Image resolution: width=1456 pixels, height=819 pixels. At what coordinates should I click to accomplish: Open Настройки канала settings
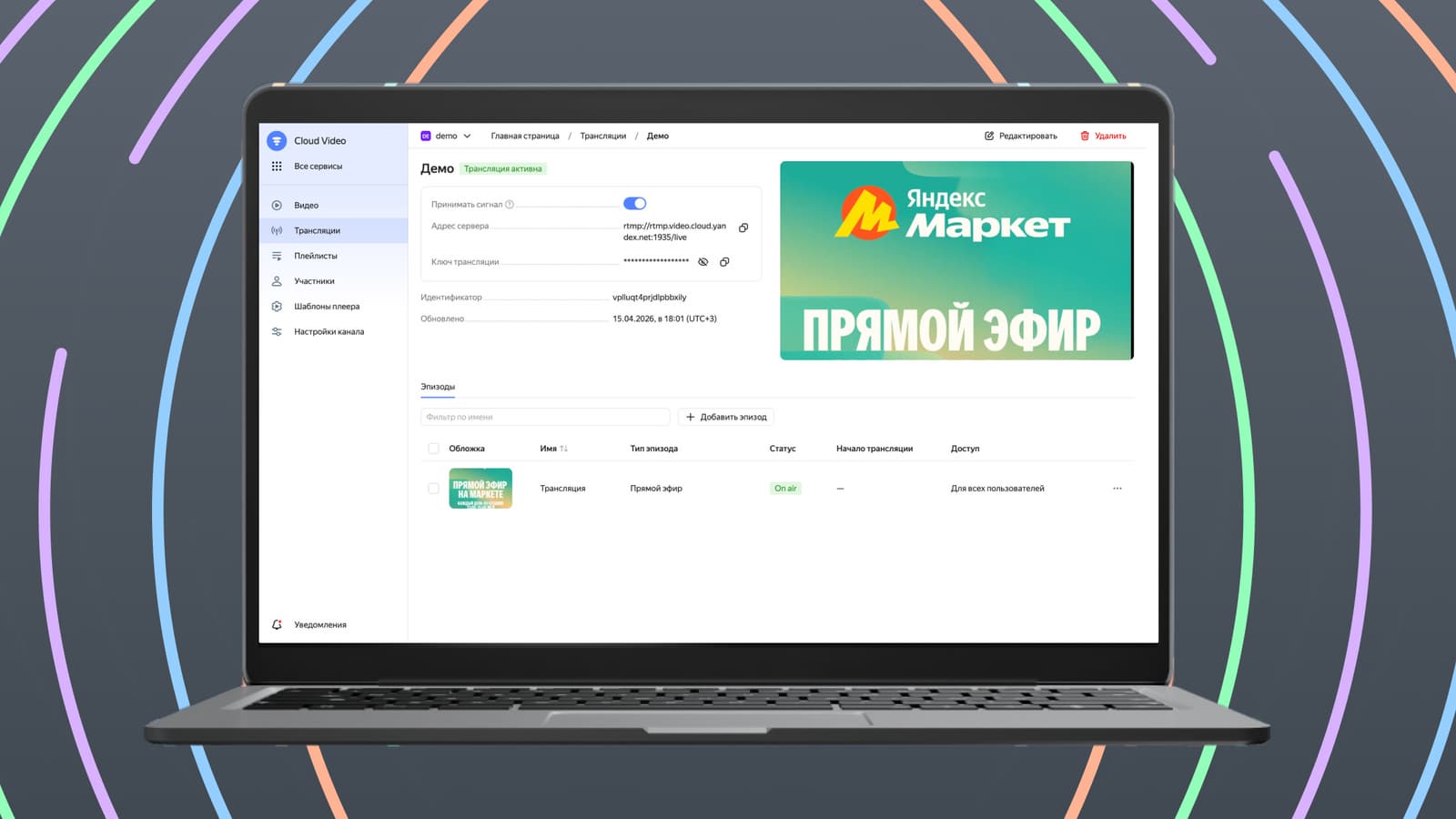tap(333, 332)
